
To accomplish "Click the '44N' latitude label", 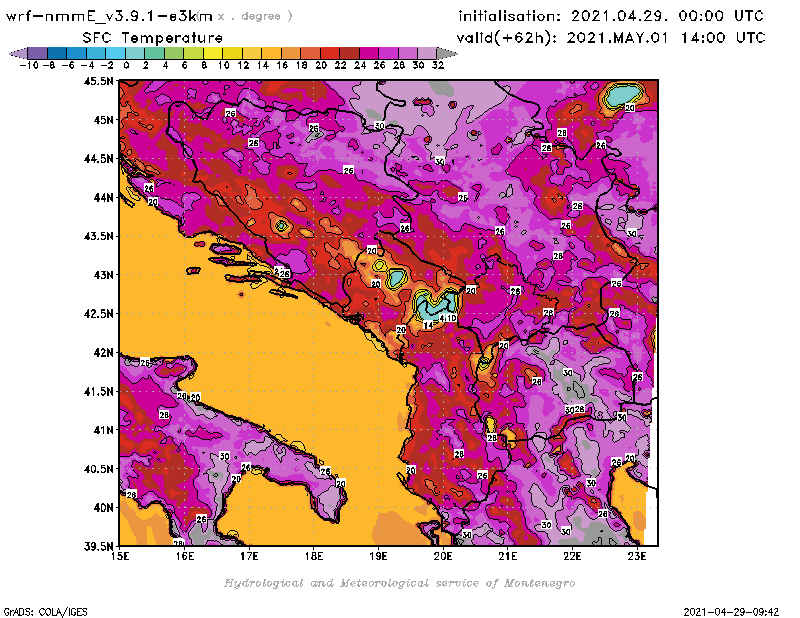I will pos(103,197).
